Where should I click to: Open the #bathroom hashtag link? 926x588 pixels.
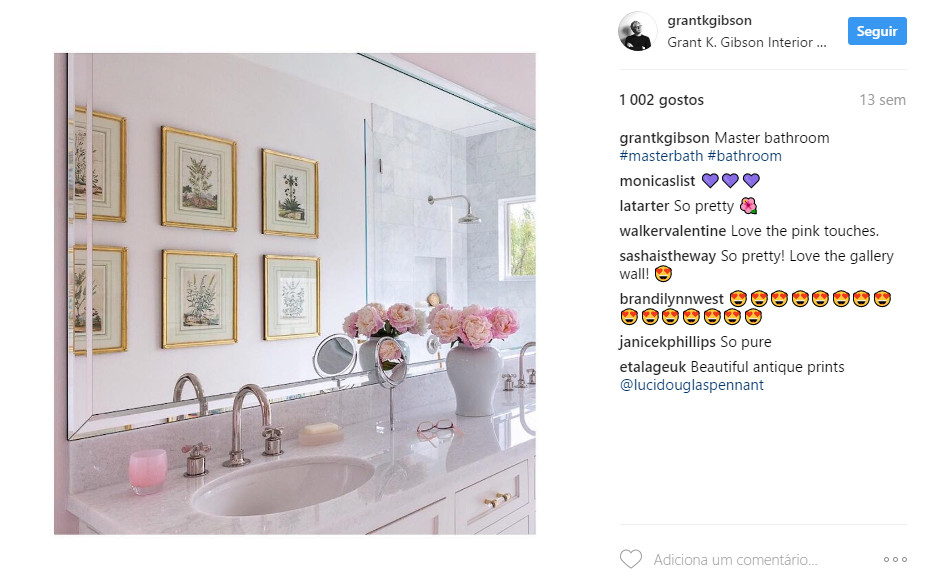point(744,156)
